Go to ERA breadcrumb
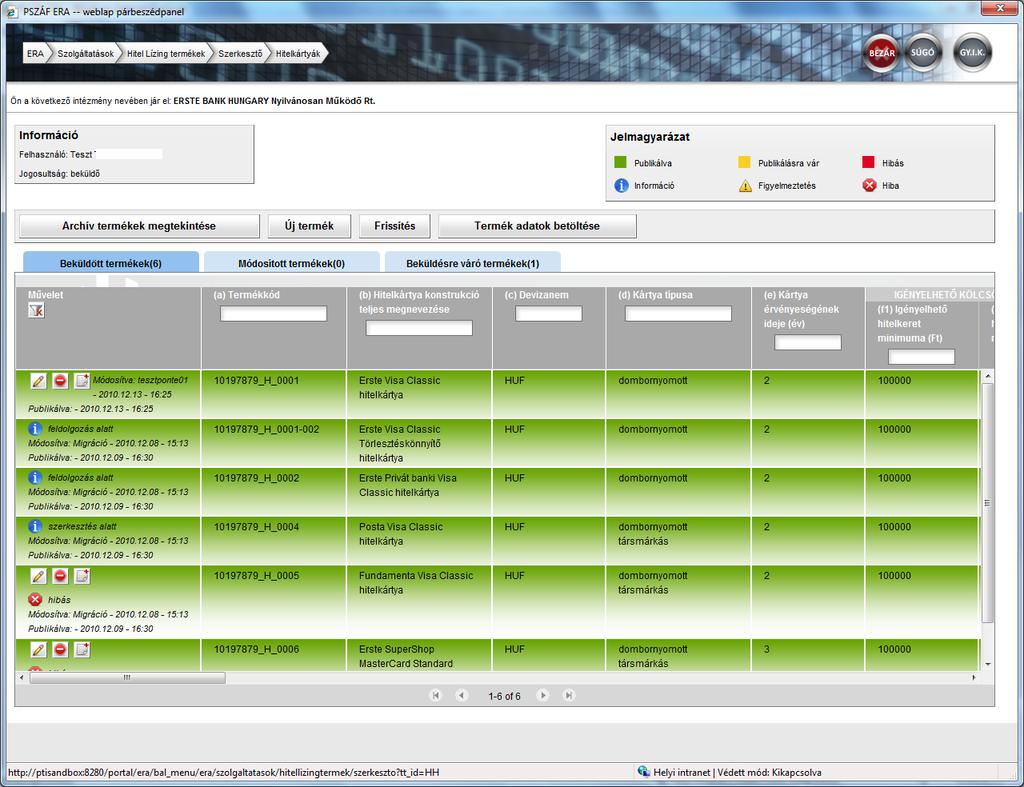The height and width of the screenshot is (787, 1024). coord(35,54)
